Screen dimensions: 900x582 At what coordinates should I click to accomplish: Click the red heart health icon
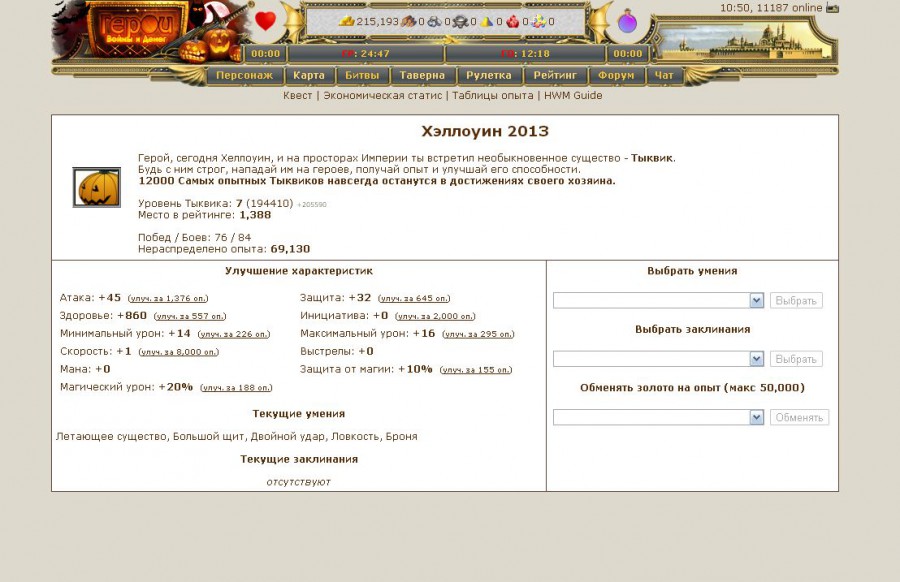pyautogui.click(x=265, y=20)
